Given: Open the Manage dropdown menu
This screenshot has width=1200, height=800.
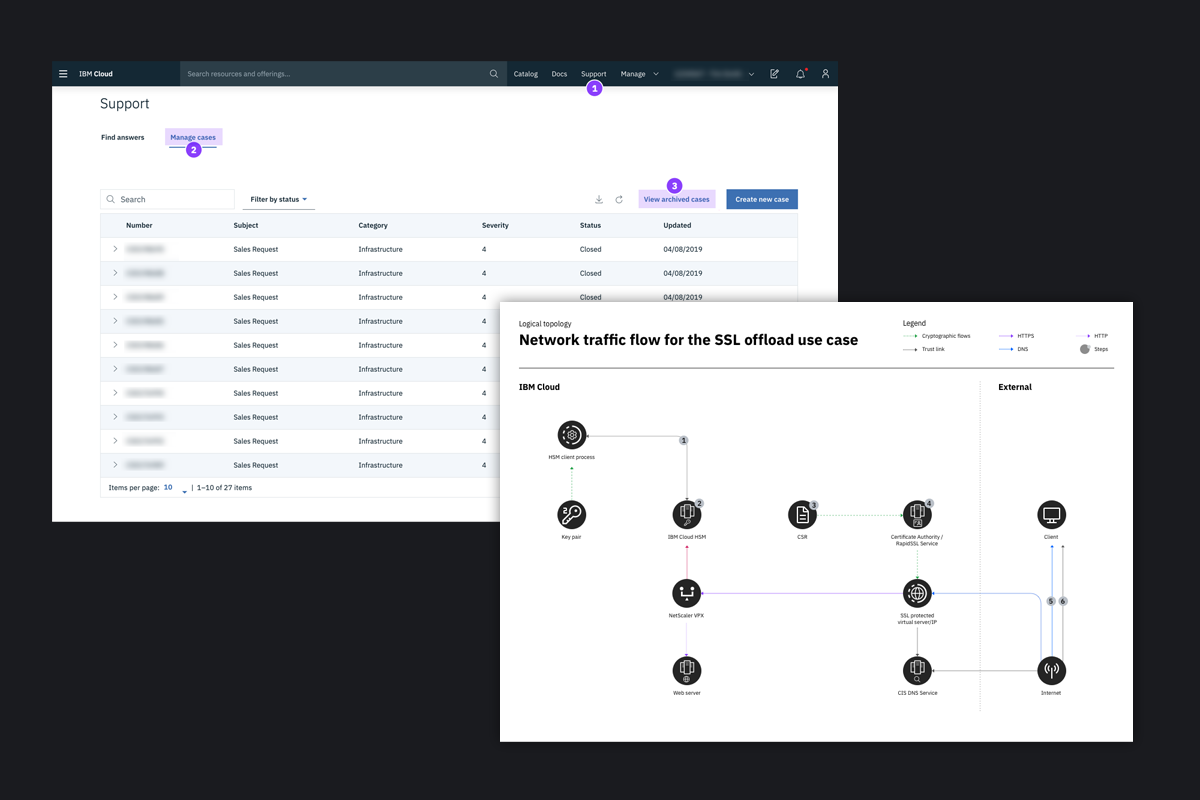Looking at the screenshot, I should (x=639, y=74).
